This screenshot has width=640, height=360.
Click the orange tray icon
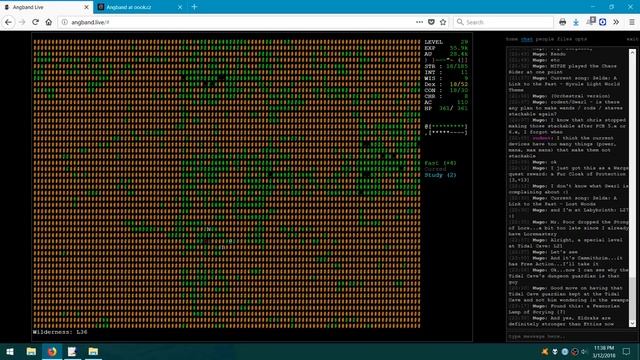pos(544,351)
